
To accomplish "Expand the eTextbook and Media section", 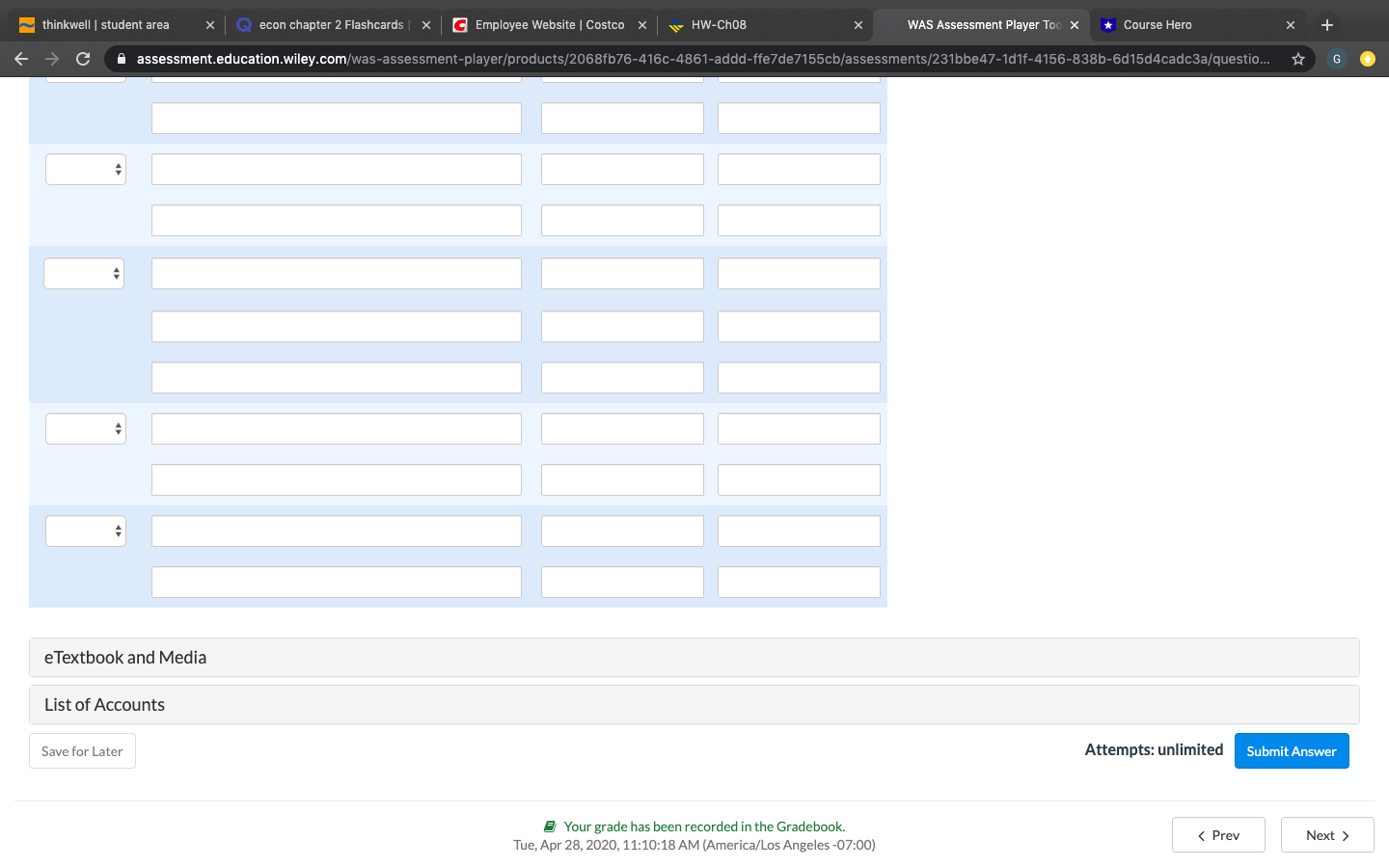I will pyautogui.click(x=694, y=658).
